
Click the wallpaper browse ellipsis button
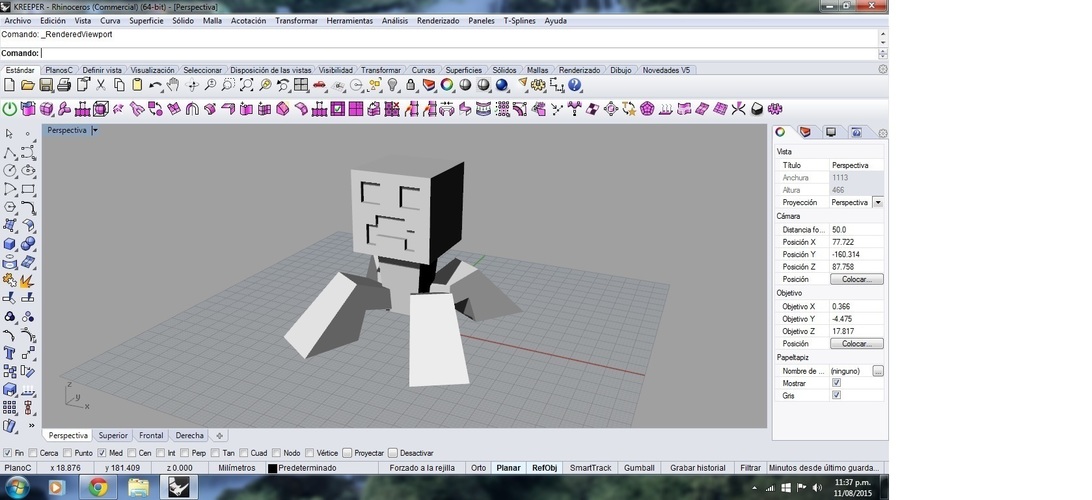[878, 371]
